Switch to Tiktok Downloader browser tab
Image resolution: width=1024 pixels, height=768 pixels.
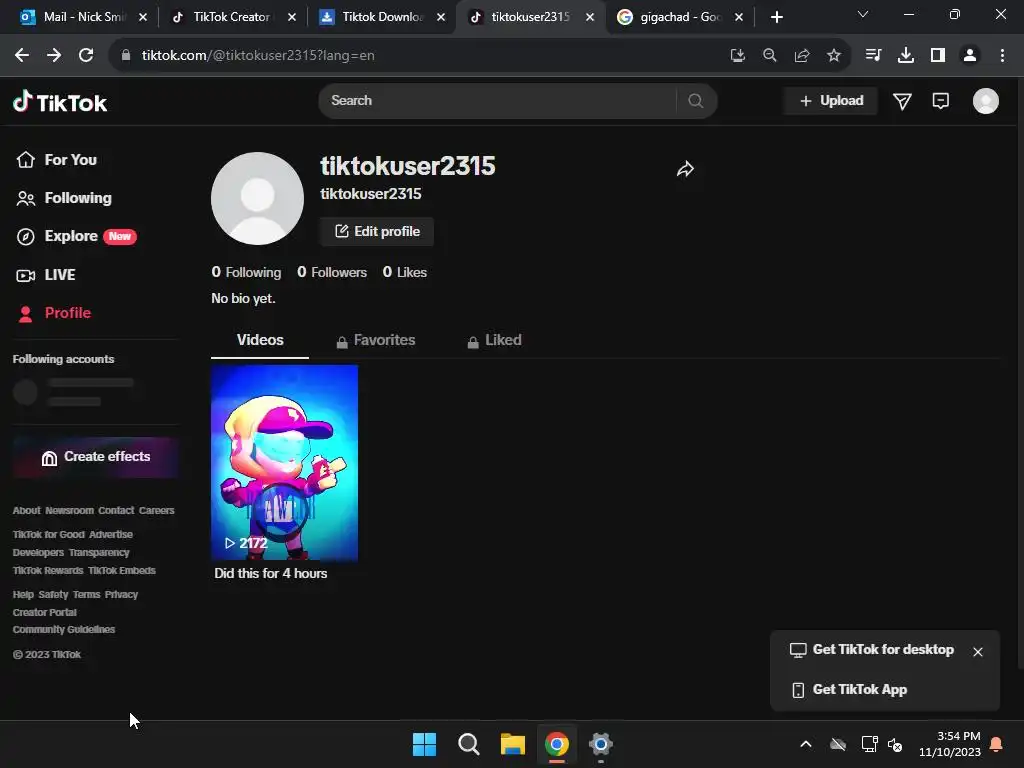click(x=382, y=17)
